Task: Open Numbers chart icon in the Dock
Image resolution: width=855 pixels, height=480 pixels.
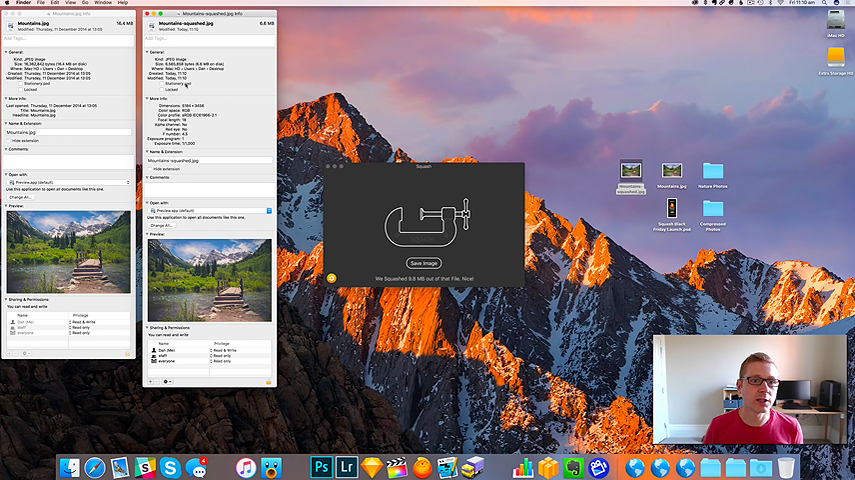Action: coord(523,468)
